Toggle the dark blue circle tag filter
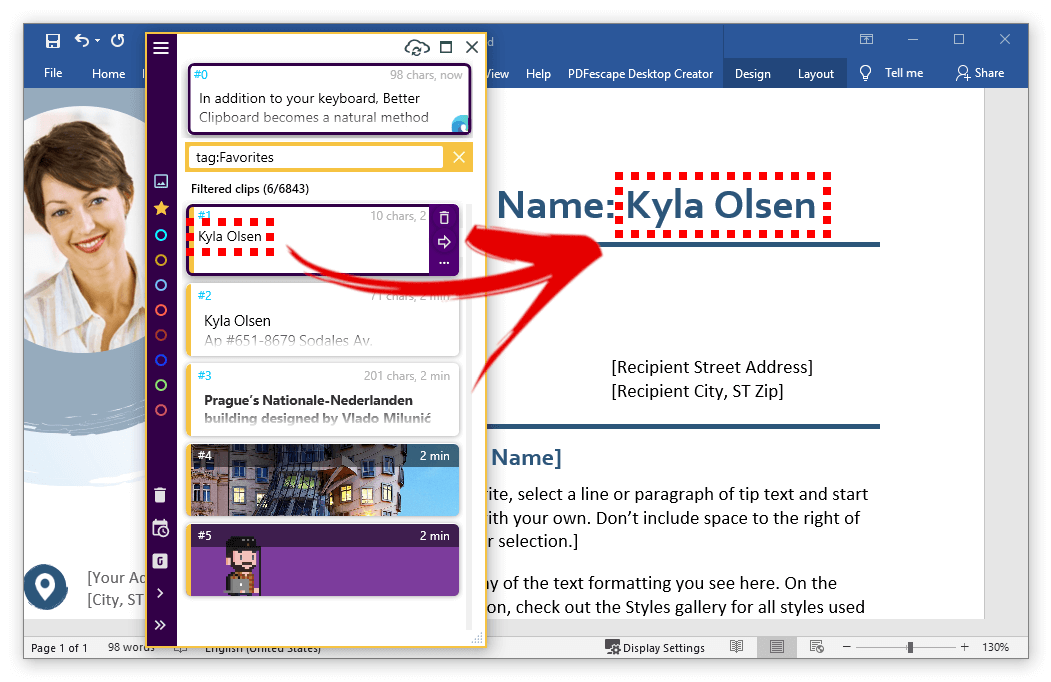Viewport: 1051px width, 682px height. tap(161, 360)
